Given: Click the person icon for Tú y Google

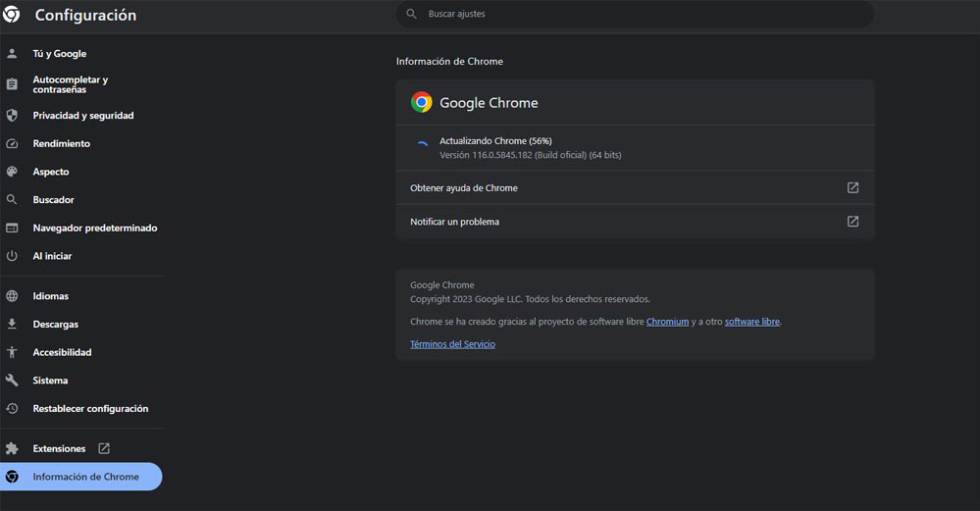Looking at the screenshot, I should pyautogui.click(x=12, y=54).
